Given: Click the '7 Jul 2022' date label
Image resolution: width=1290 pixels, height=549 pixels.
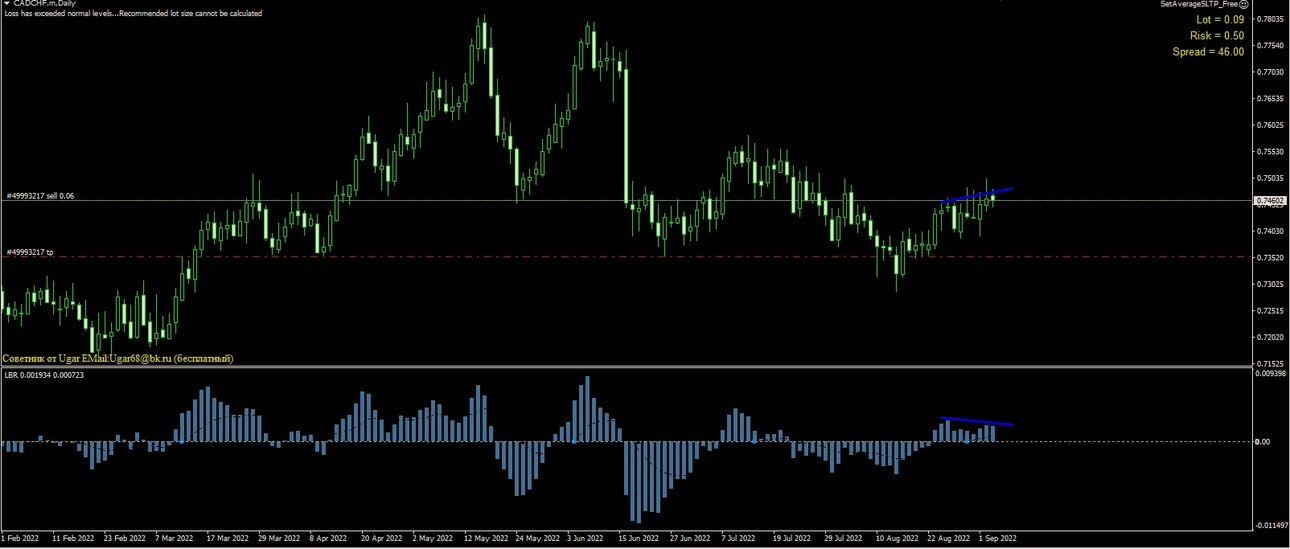Looking at the screenshot, I should 739,539.
